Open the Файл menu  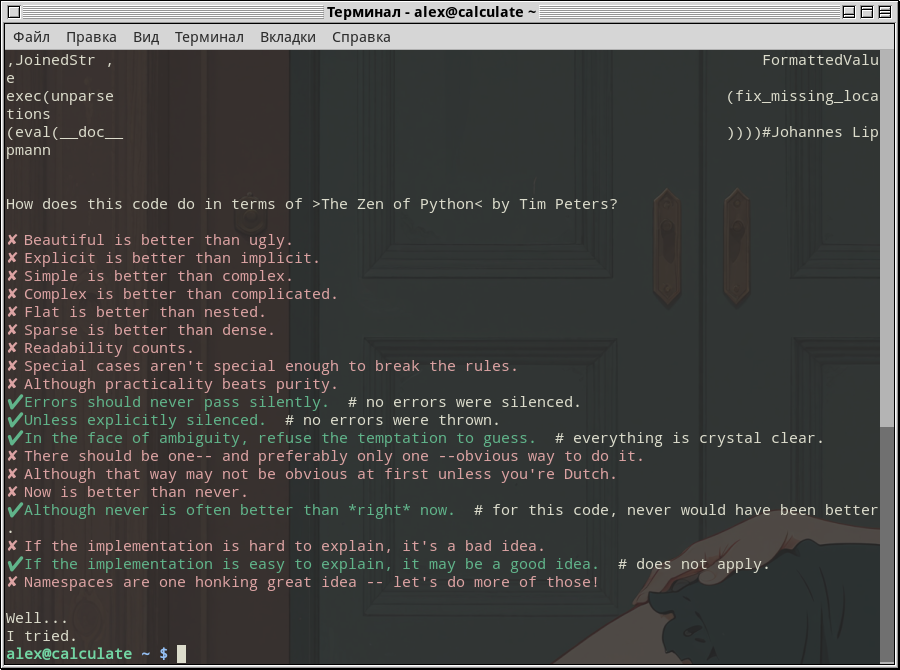pyautogui.click(x=31, y=37)
